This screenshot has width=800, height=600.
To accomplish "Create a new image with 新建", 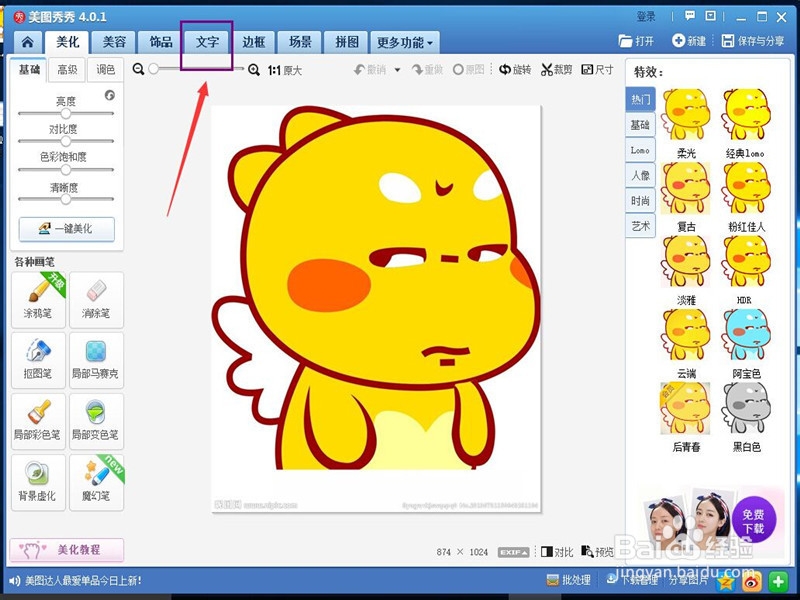I will (x=689, y=41).
